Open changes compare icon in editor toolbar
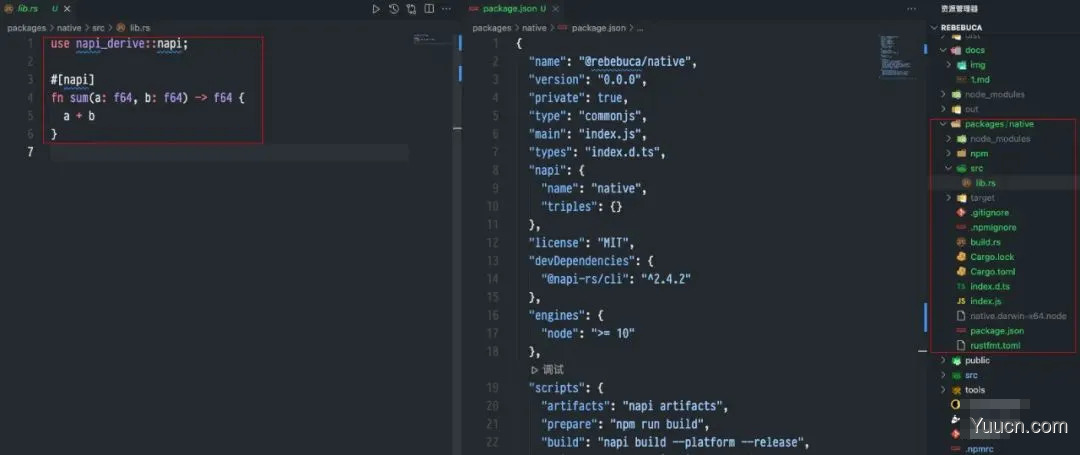The height and width of the screenshot is (455, 1080). (x=411, y=9)
